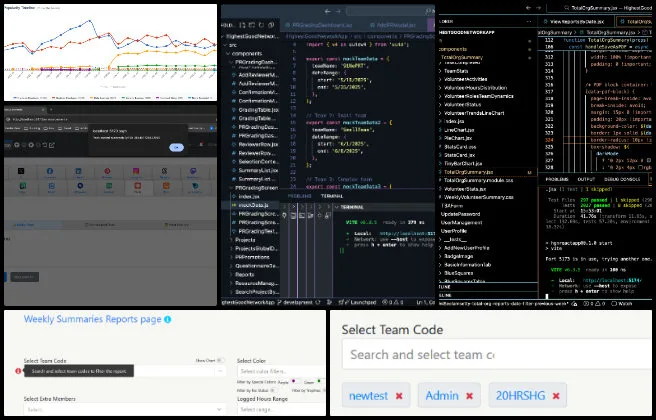Remove the newtest team code tag
Image resolution: width=656 pixels, height=420 pixels.
pyautogui.click(x=399, y=396)
